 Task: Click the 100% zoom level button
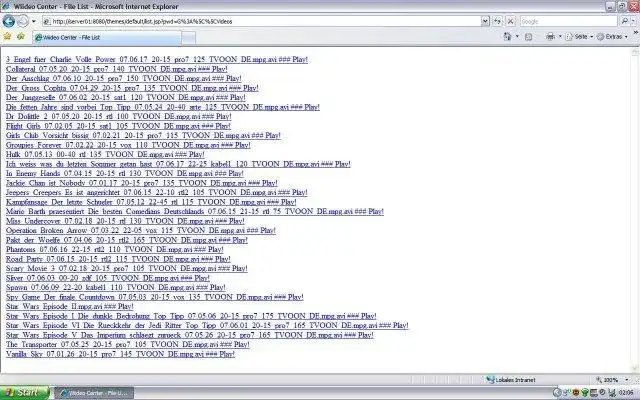607,380
